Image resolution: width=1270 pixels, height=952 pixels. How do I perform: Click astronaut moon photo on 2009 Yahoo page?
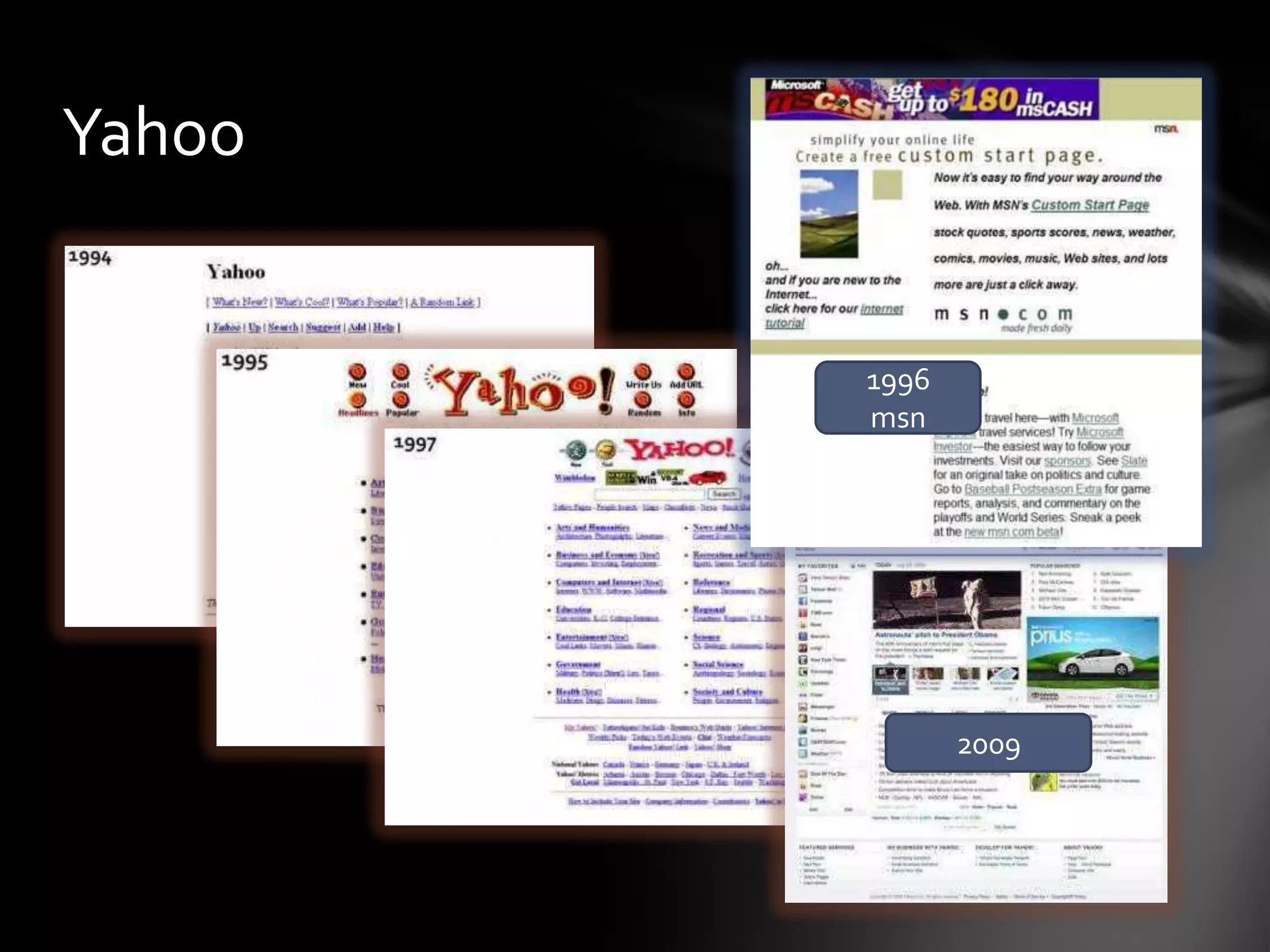(946, 600)
